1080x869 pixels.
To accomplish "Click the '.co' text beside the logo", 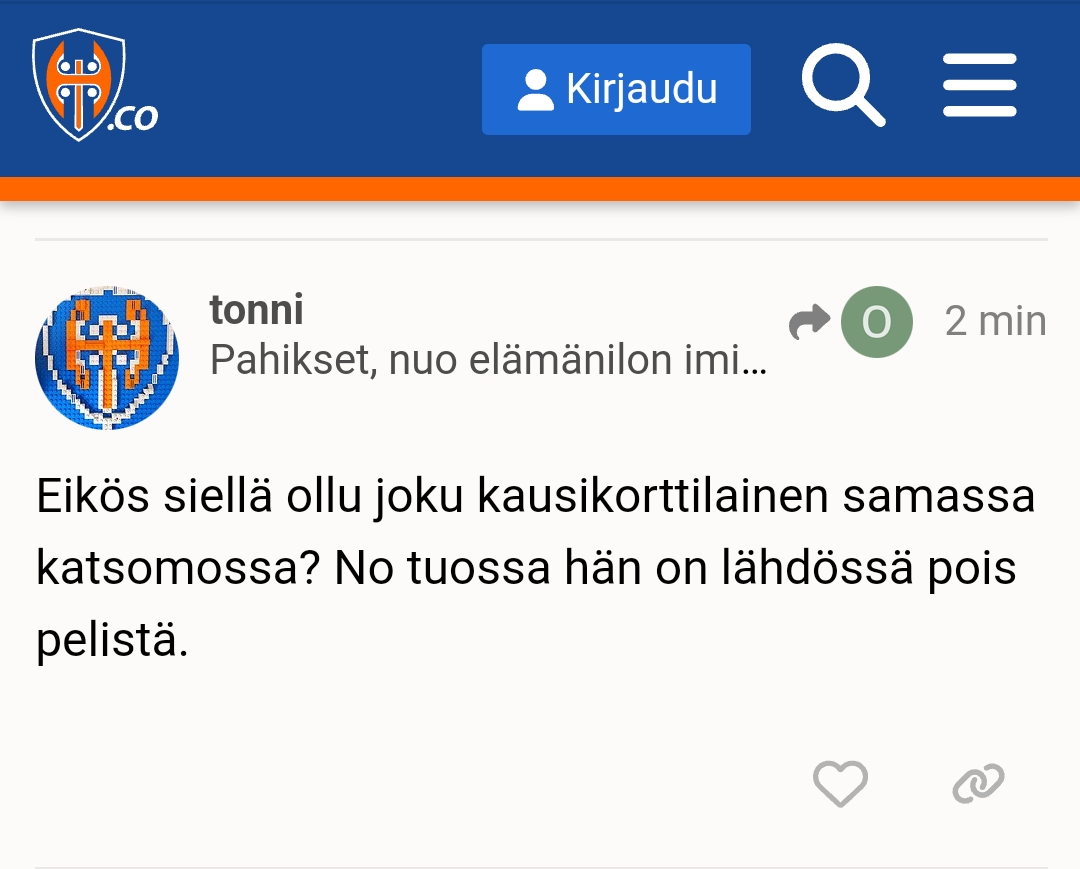I will point(132,118).
